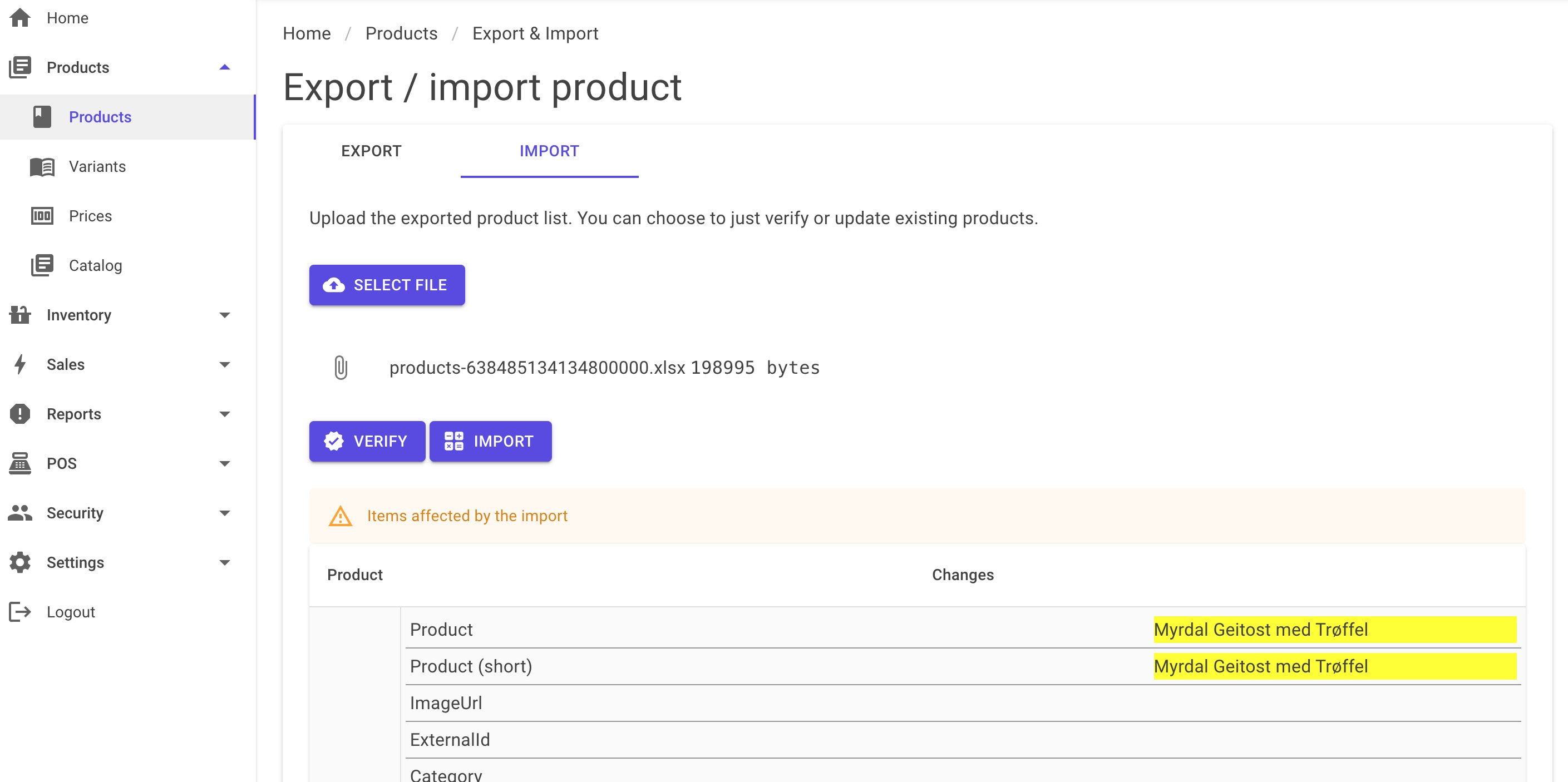The width and height of the screenshot is (1568, 782).
Task: Click the ExternalId row label
Action: [x=450, y=739]
